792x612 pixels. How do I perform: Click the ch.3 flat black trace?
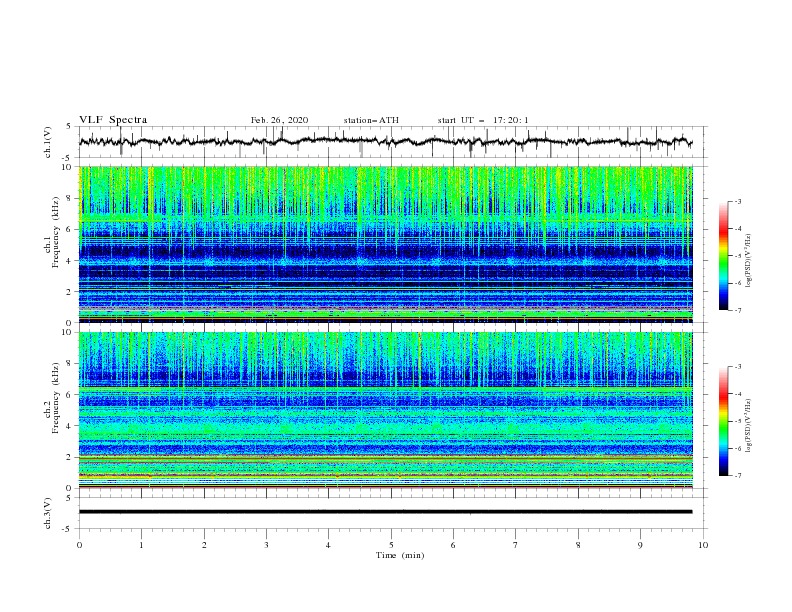click(x=386, y=512)
